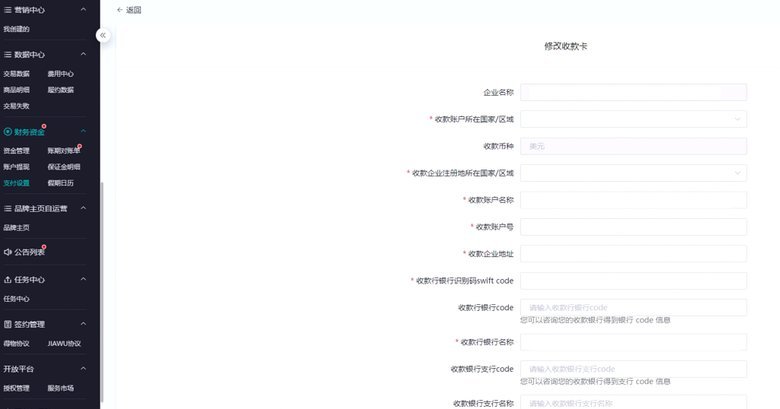Open the 资金管理 menu item

[16, 151]
